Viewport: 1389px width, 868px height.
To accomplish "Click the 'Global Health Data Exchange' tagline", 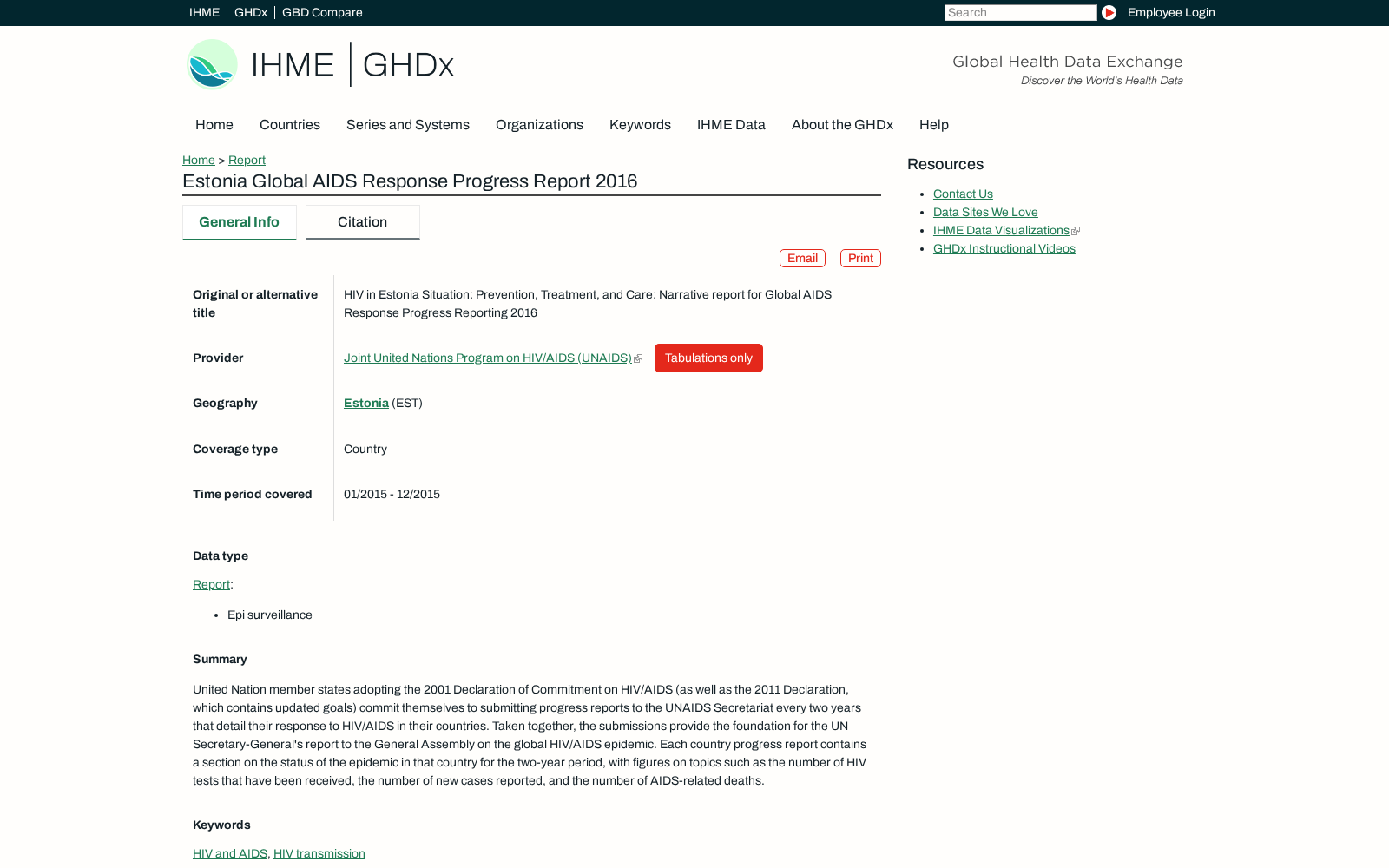I will 1068,62.
